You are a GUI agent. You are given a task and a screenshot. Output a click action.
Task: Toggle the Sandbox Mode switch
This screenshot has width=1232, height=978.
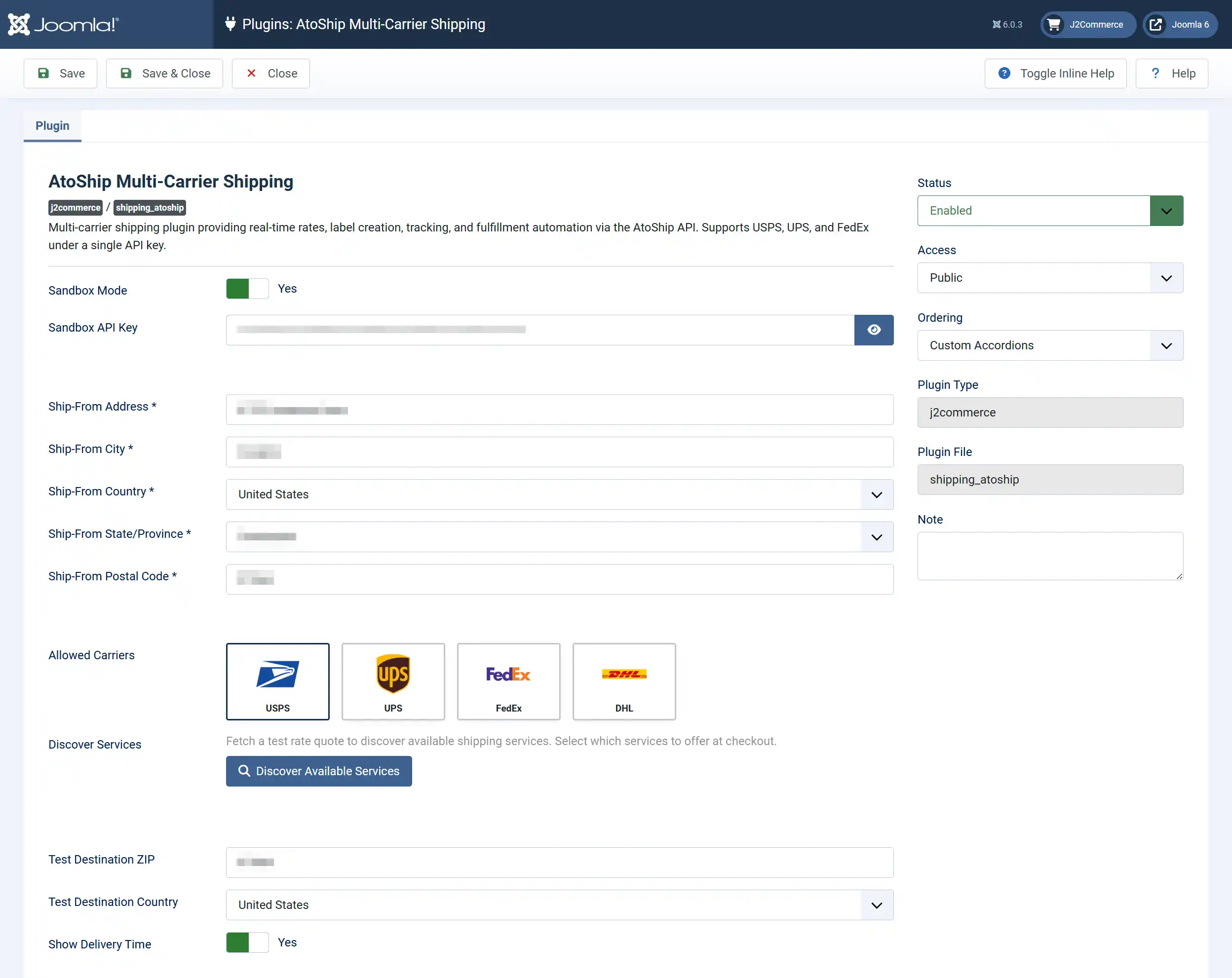pos(247,289)
